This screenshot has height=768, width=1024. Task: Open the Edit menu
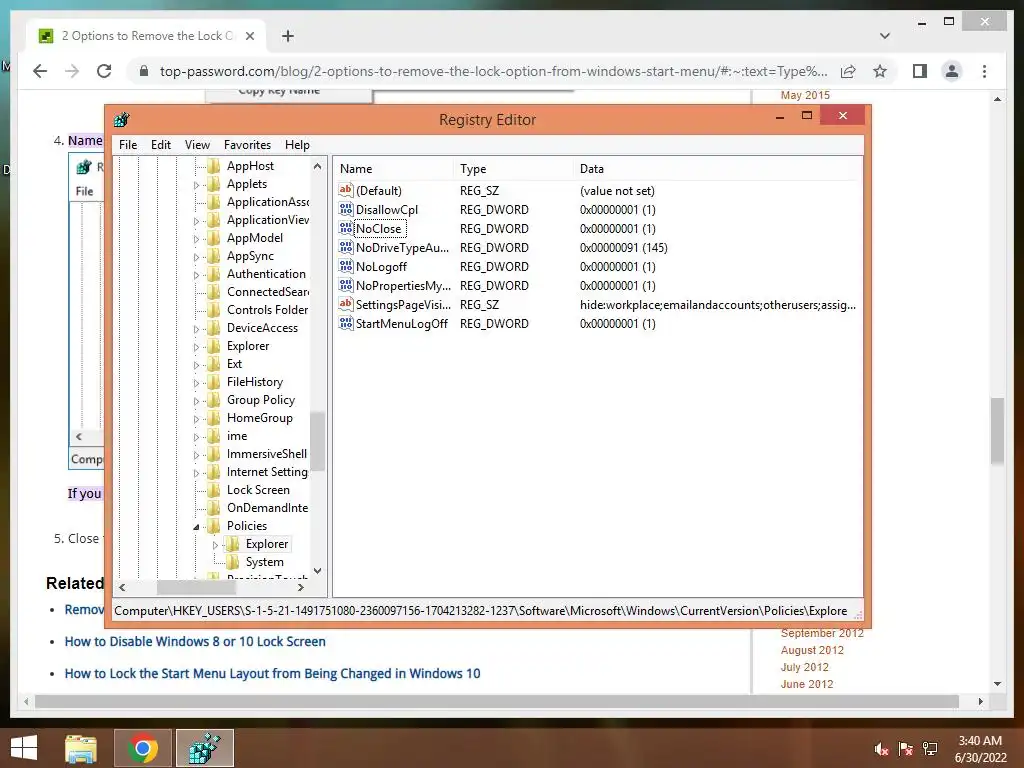(x=161, y=145)
